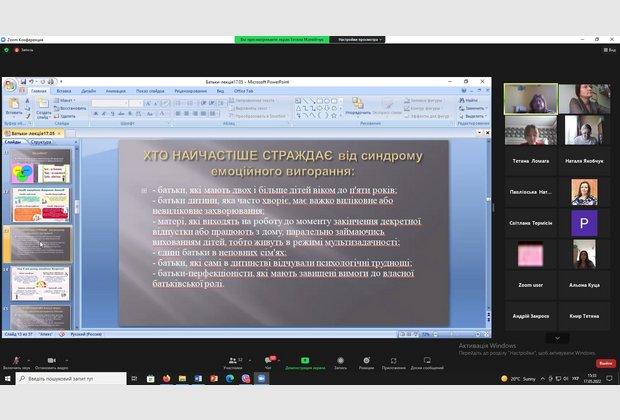
Task: Open the Animation (Анимация) ribbon tab
Action: tap(115, 91)
